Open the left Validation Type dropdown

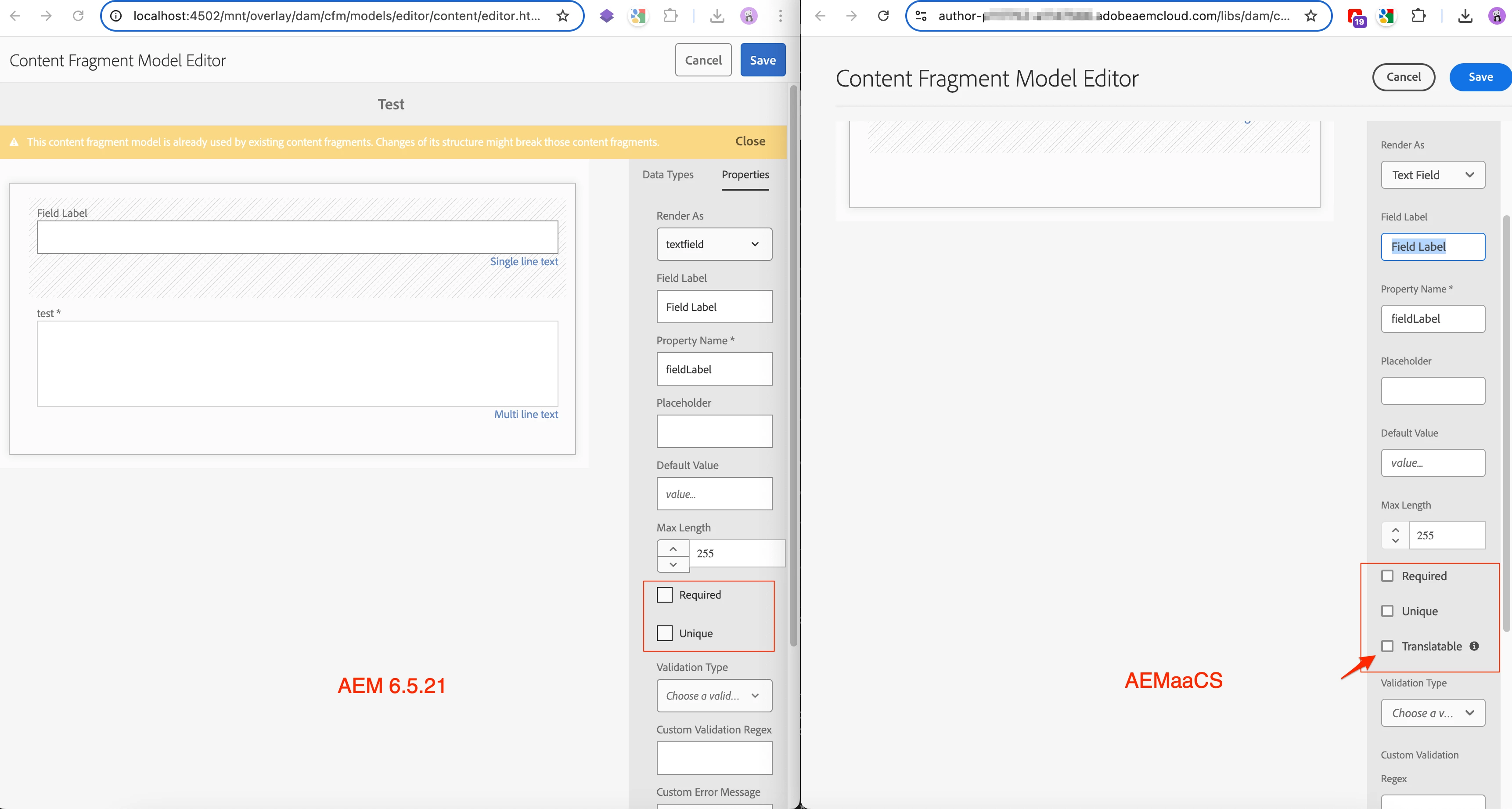[714, 696]
